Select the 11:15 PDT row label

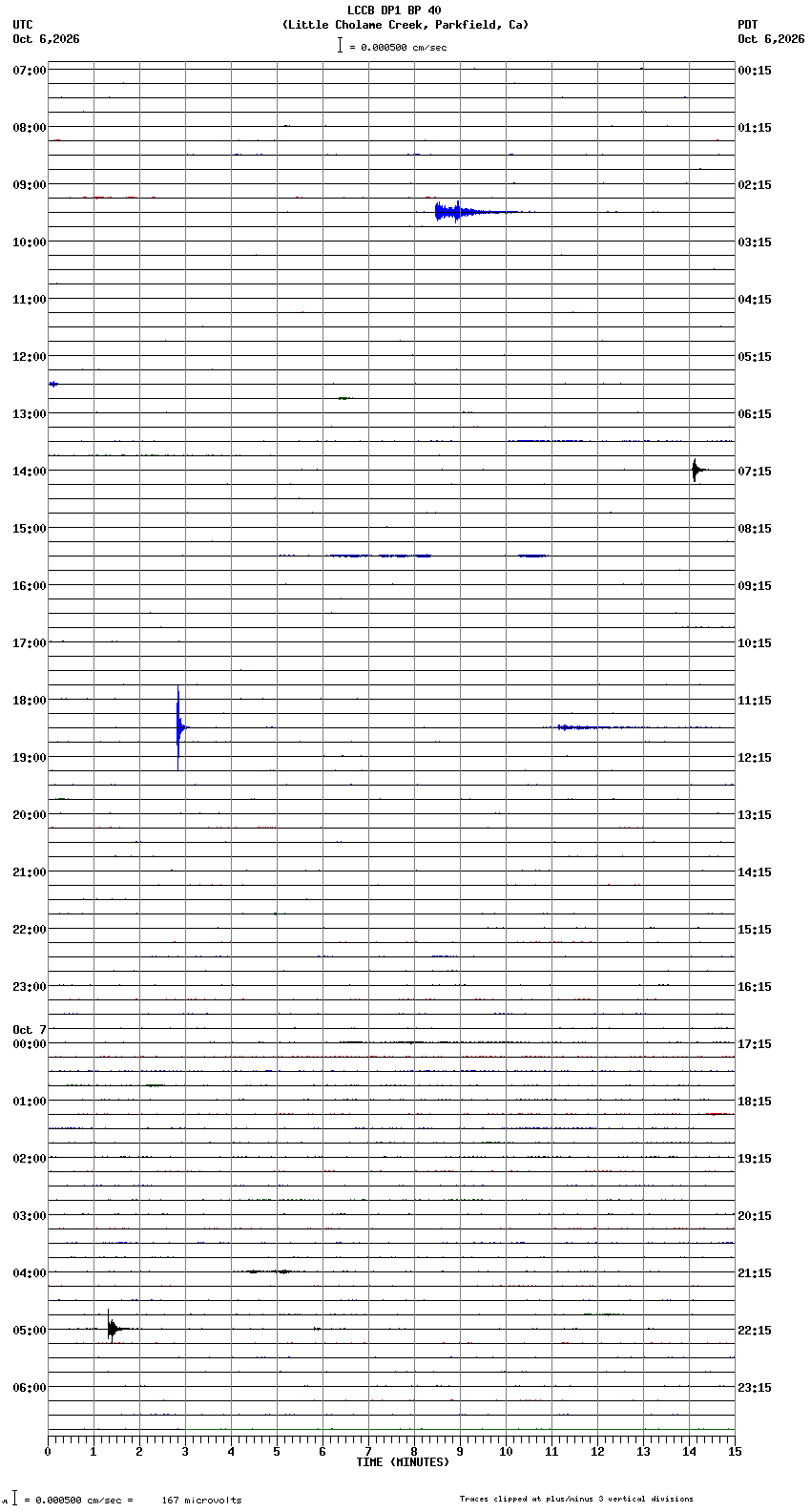[x=755, y=701]
